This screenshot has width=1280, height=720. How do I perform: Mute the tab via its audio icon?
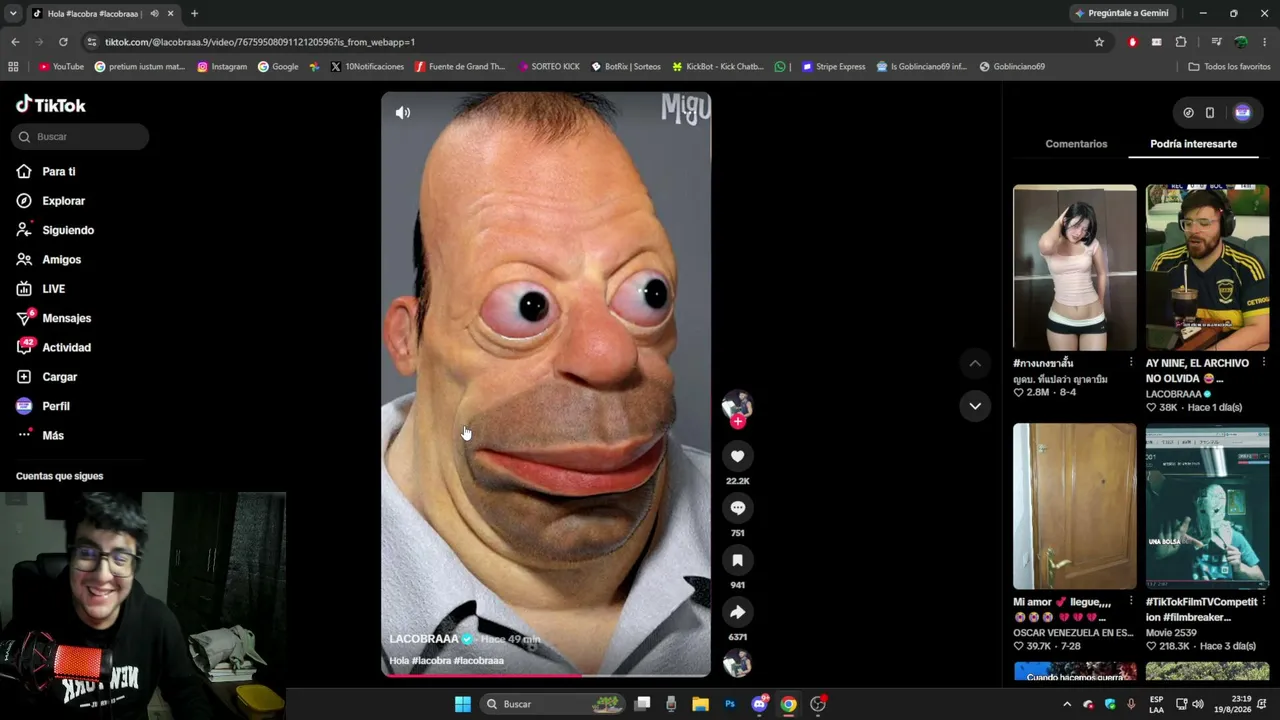coord(154,13)
